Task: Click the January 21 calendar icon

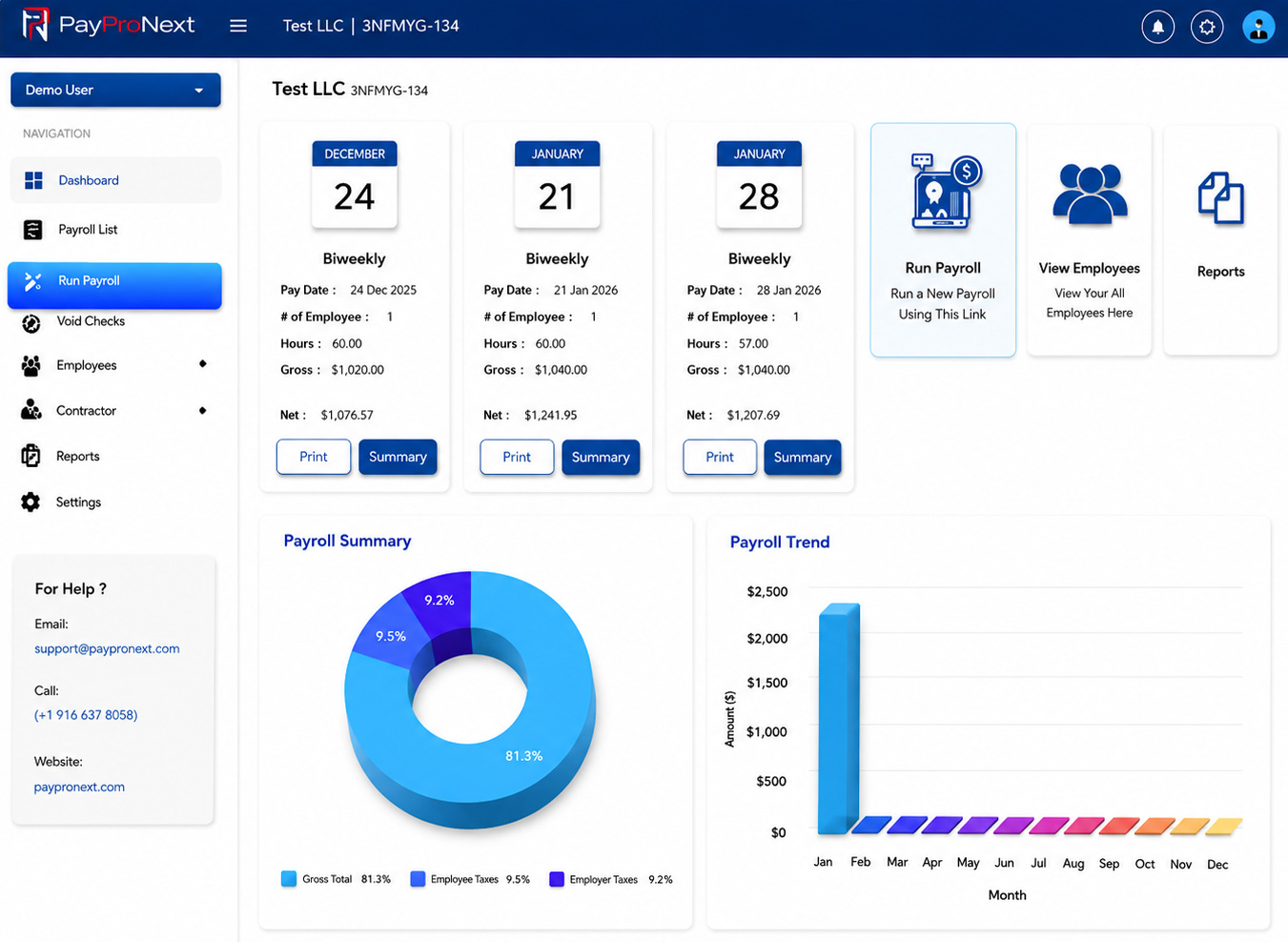Action: (557, 185)
